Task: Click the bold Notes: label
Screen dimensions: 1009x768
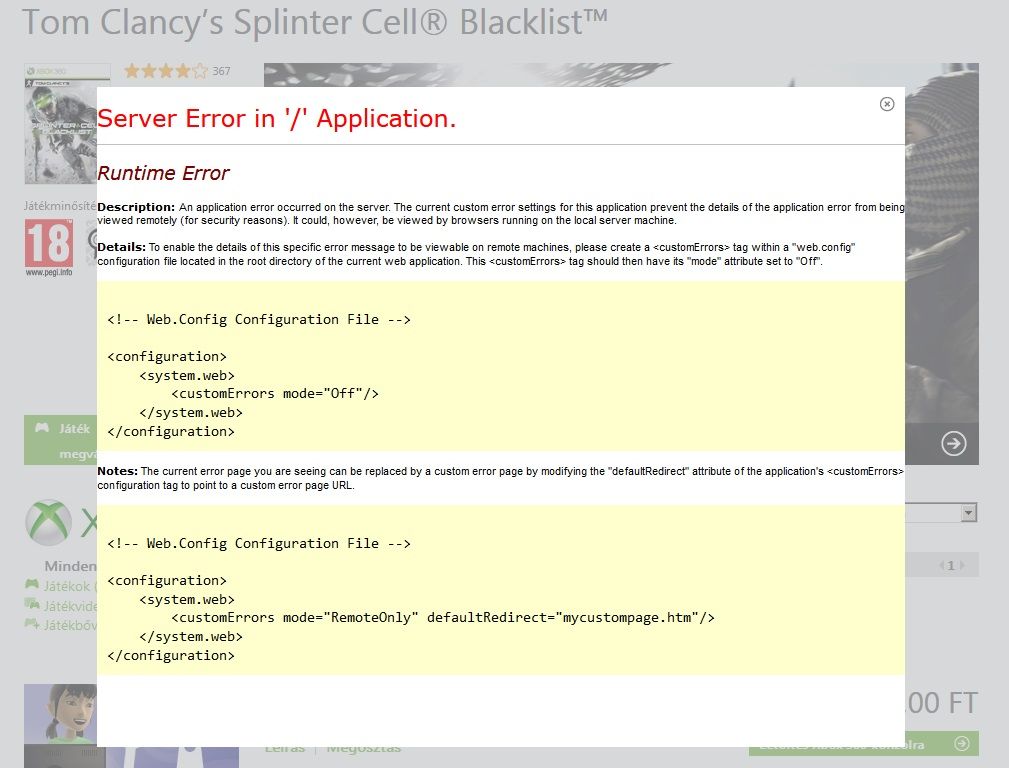Action: click(x=118, y=471)
